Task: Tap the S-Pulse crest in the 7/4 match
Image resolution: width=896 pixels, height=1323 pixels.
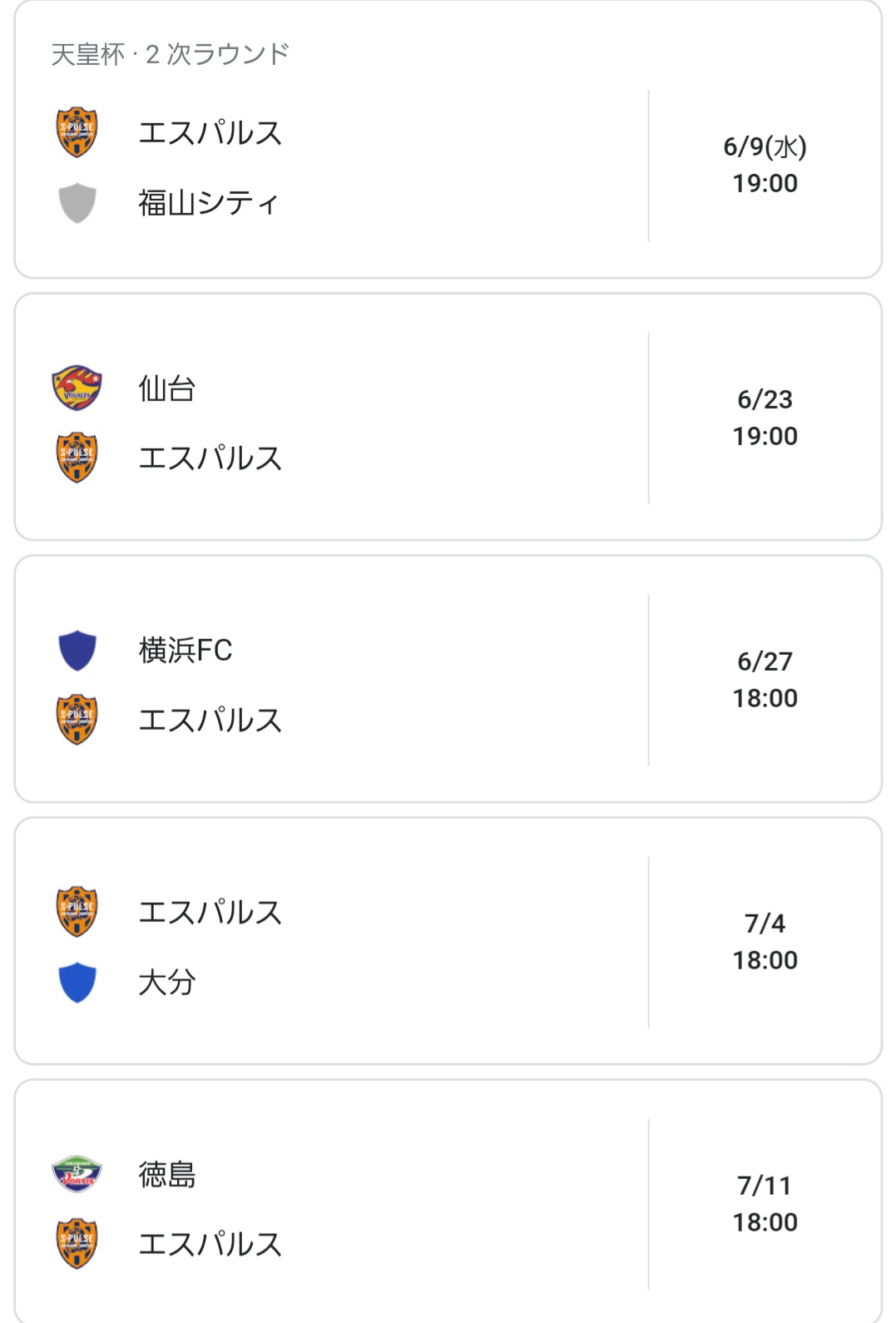Action: coord(77,912)
